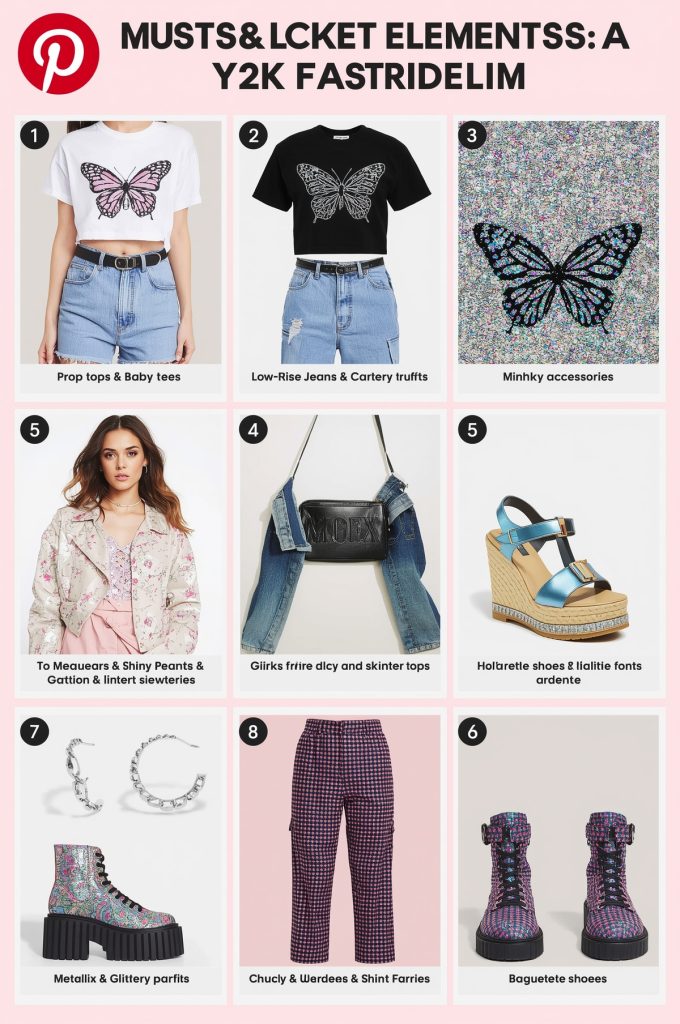680x1024 pixels.
Task: Click the 'Minhky accessories' caption
Action: coord(558,377)
